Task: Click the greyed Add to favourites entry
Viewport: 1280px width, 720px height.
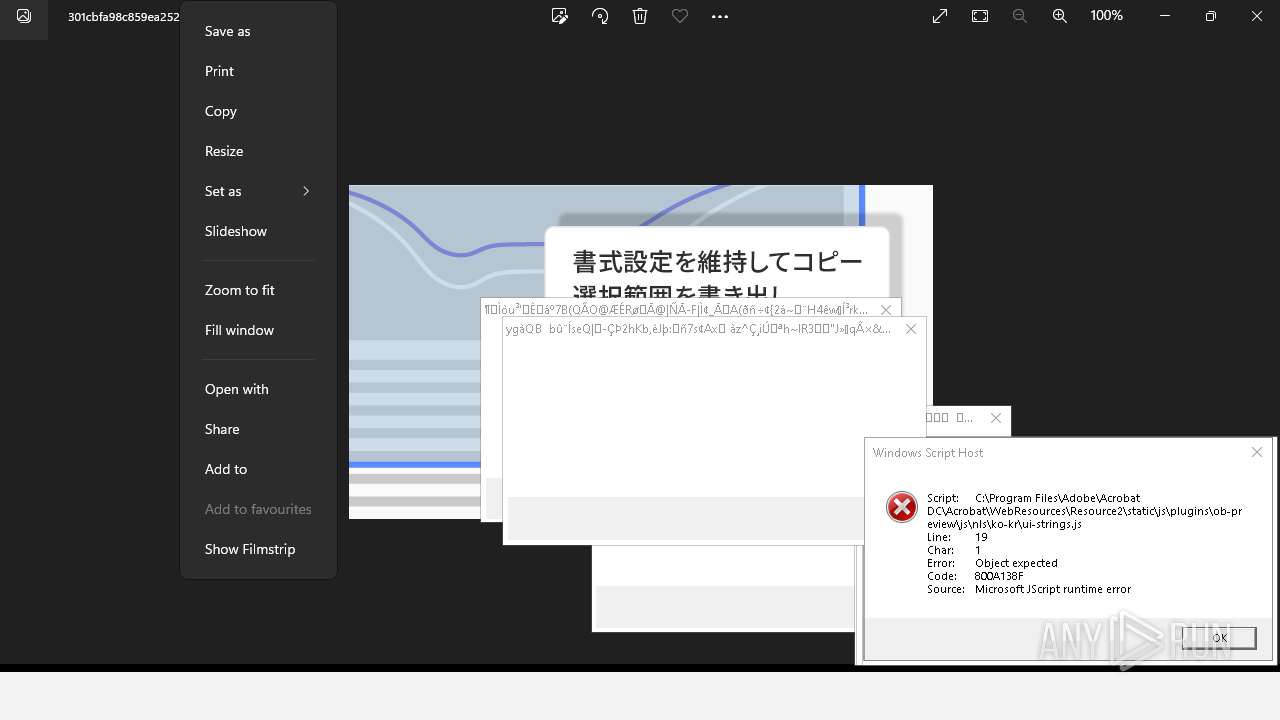Action: [258, 509]
